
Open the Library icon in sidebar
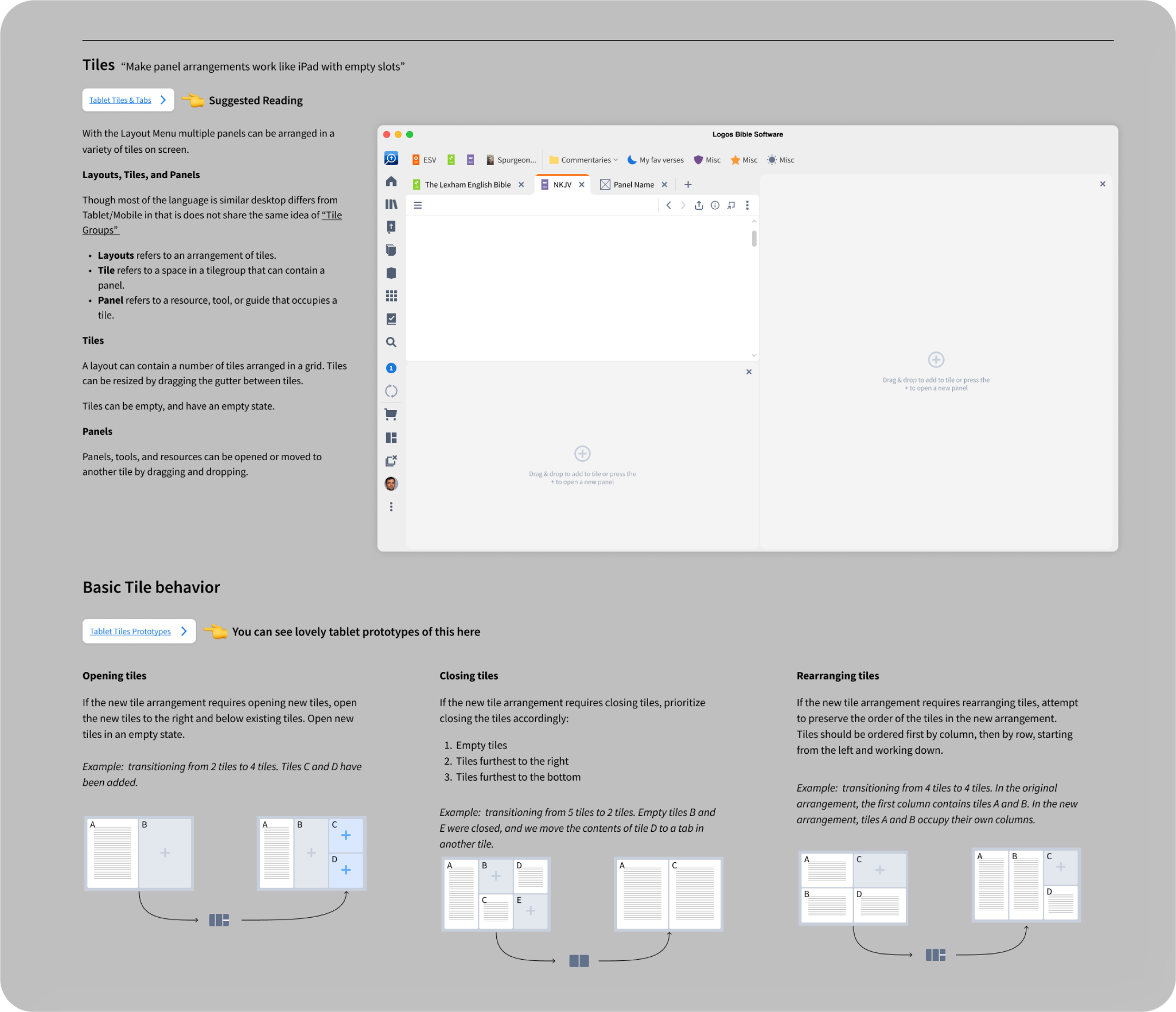pos(391,205)
